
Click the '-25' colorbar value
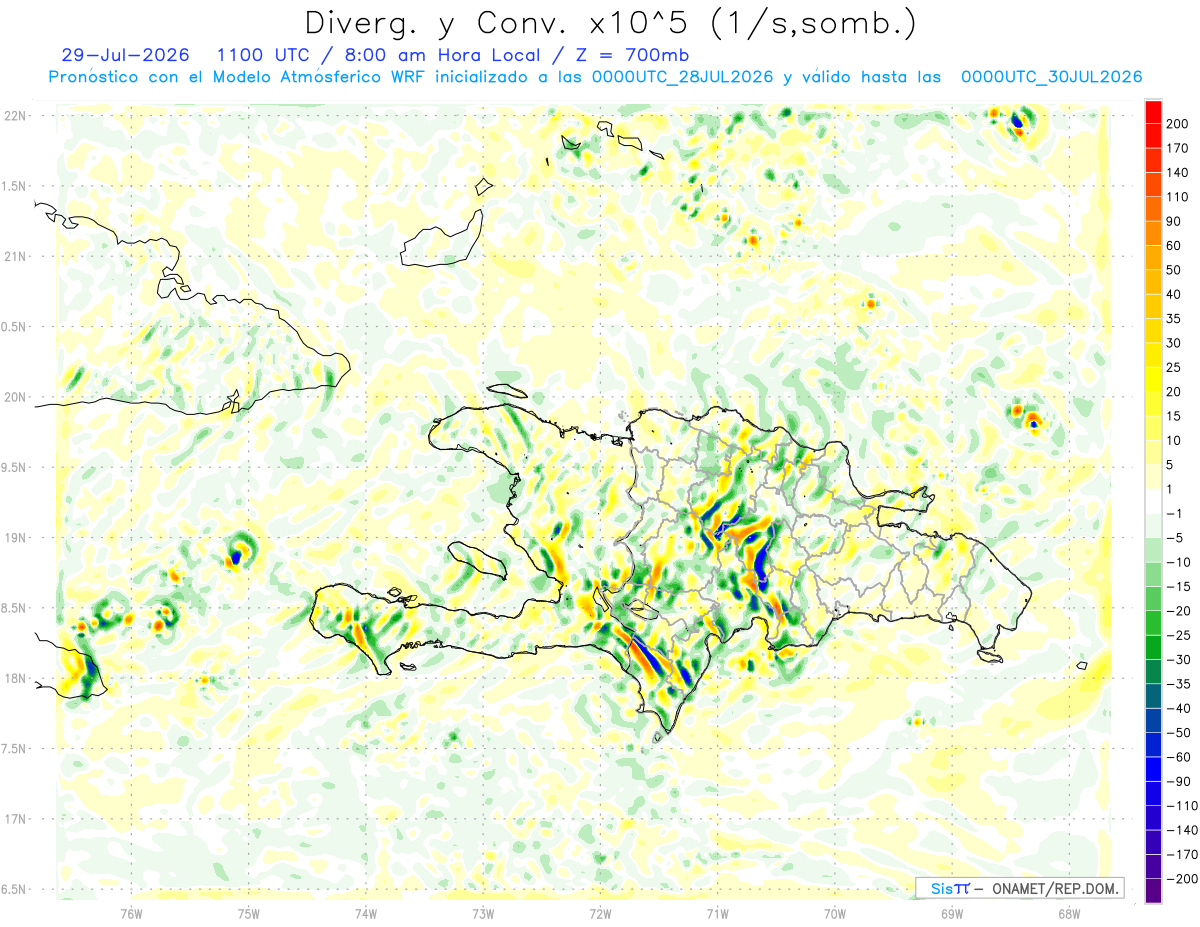point(1180,636)
